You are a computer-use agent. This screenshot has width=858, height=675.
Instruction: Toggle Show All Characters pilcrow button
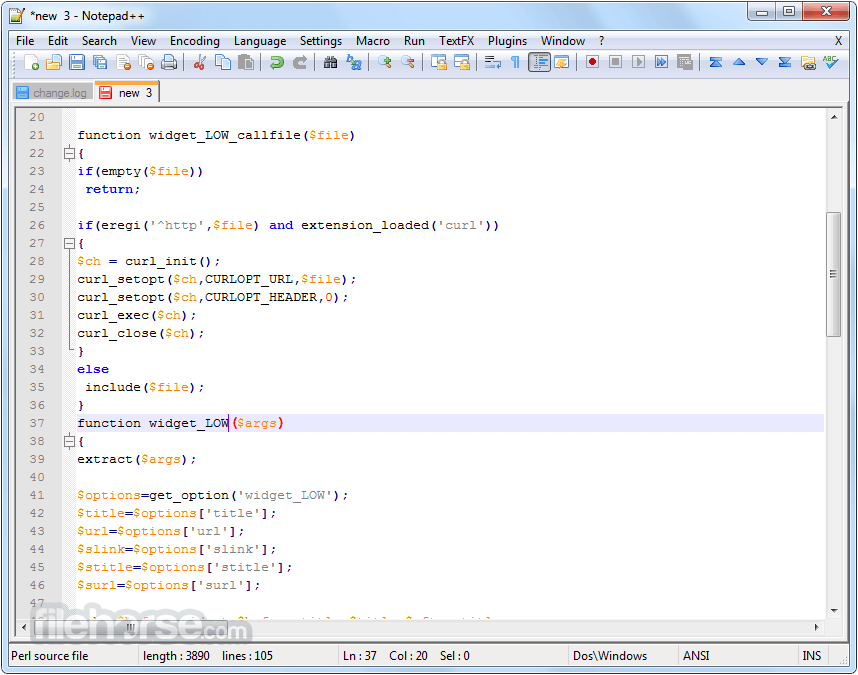pos(516,62)
